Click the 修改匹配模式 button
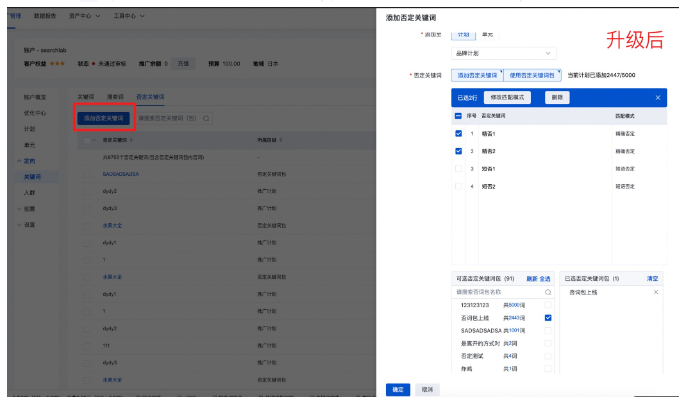Image resolution: width=692 pixels, height=401 pixels. coord(509,98)
